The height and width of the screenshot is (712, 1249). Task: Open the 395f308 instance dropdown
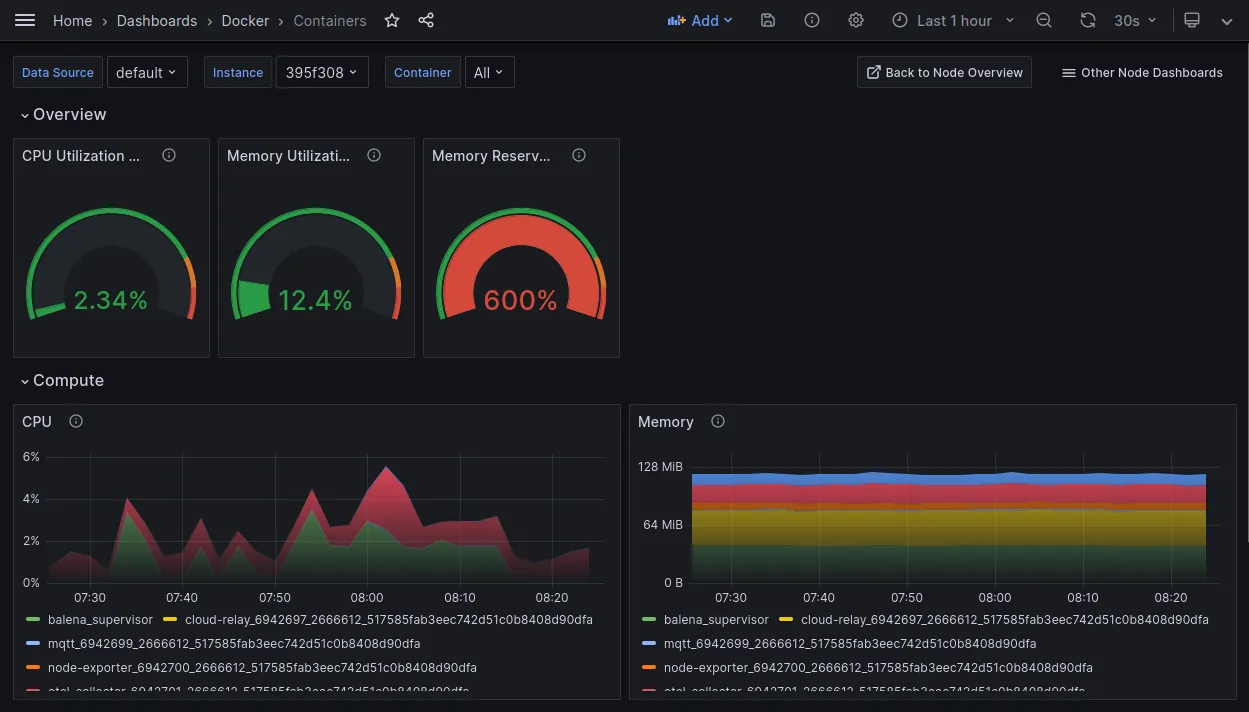point(322,72)
